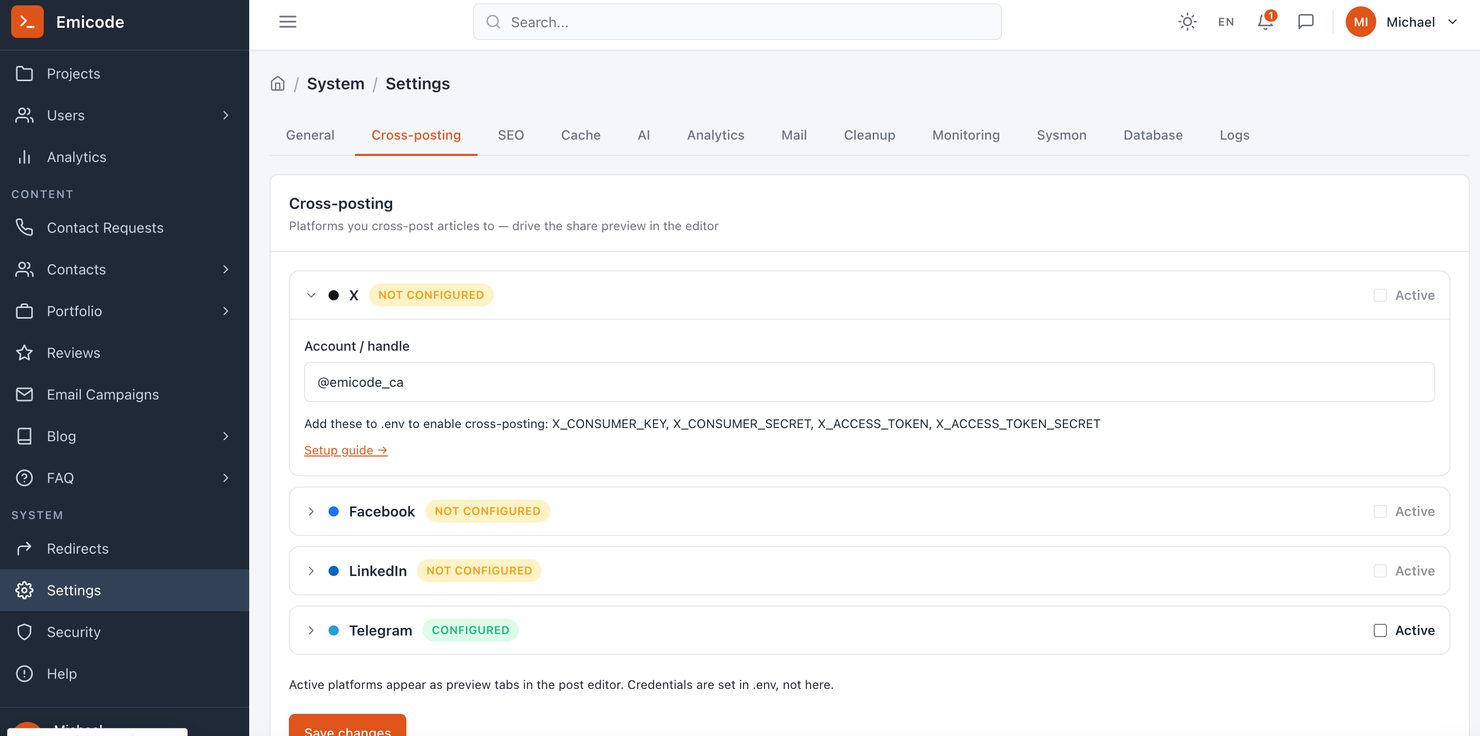Click System in the breadcrumb
The width and height of the screenshot is (1480, 736).
coord(336,84)
